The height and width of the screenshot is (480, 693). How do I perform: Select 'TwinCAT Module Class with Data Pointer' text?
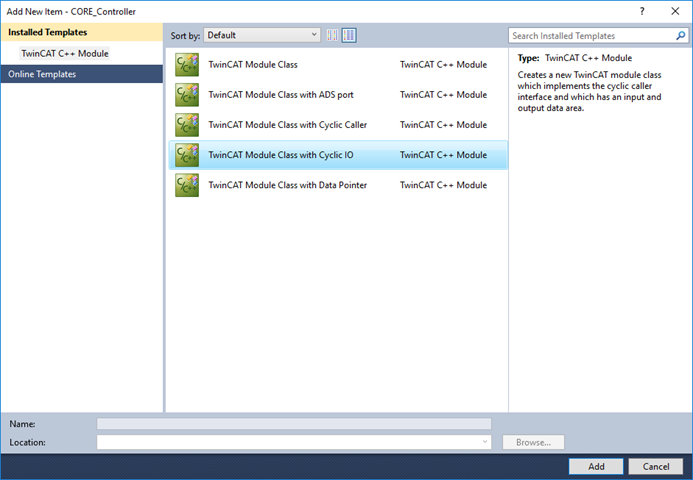tap(287, 185)
